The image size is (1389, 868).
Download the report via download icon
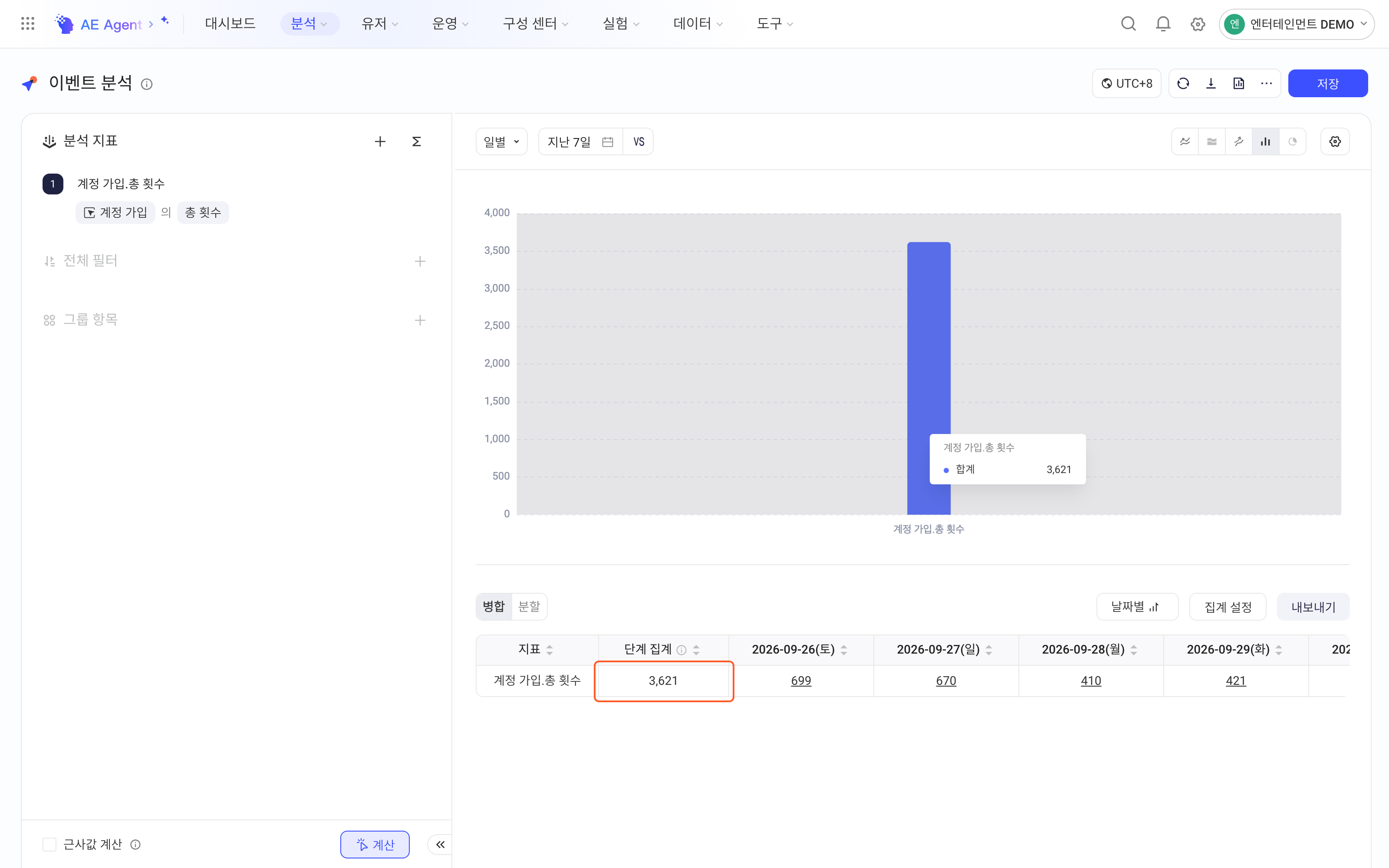pos(1211,83)
